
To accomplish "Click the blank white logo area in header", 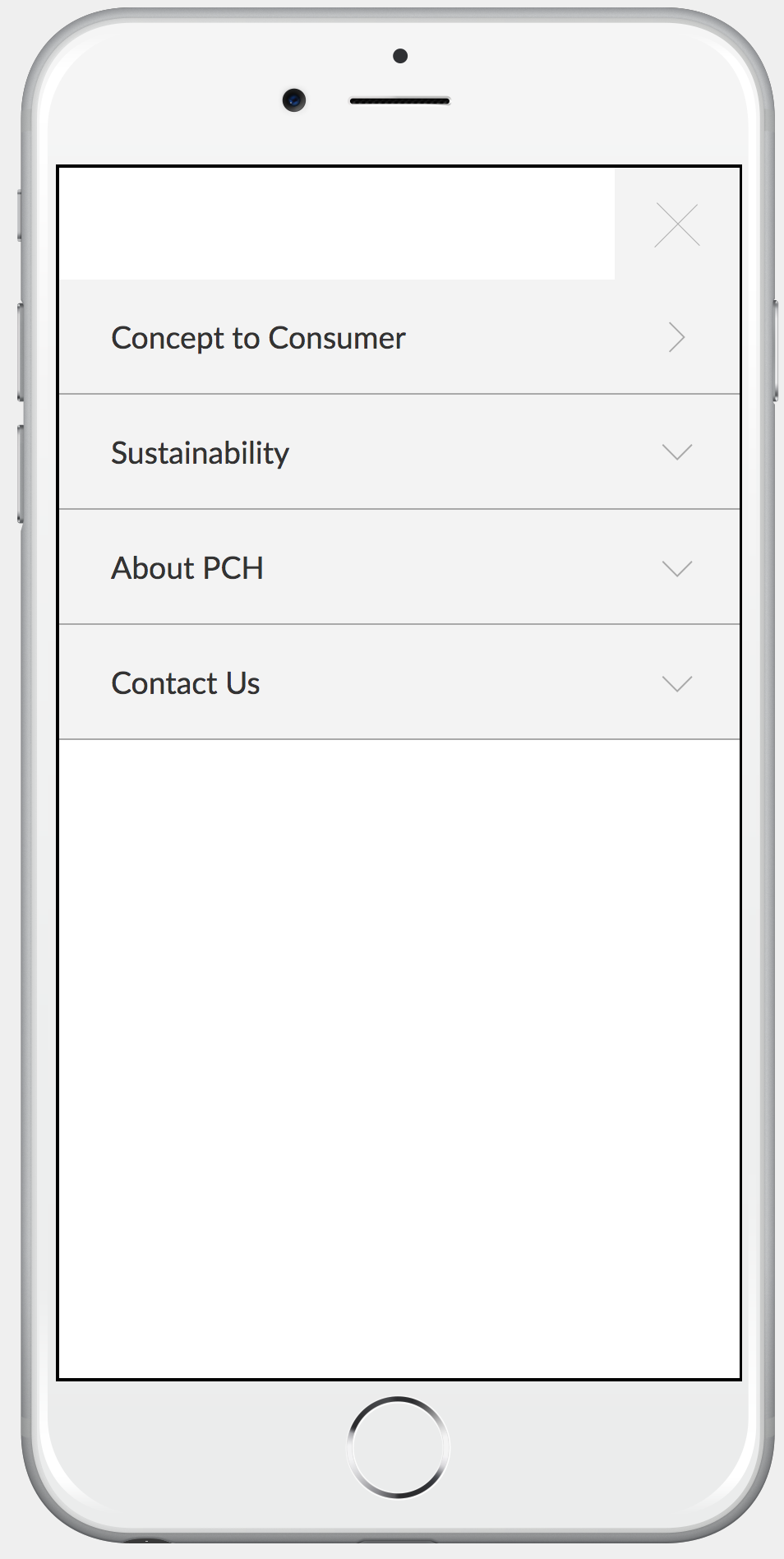I will tap(337, 224).
